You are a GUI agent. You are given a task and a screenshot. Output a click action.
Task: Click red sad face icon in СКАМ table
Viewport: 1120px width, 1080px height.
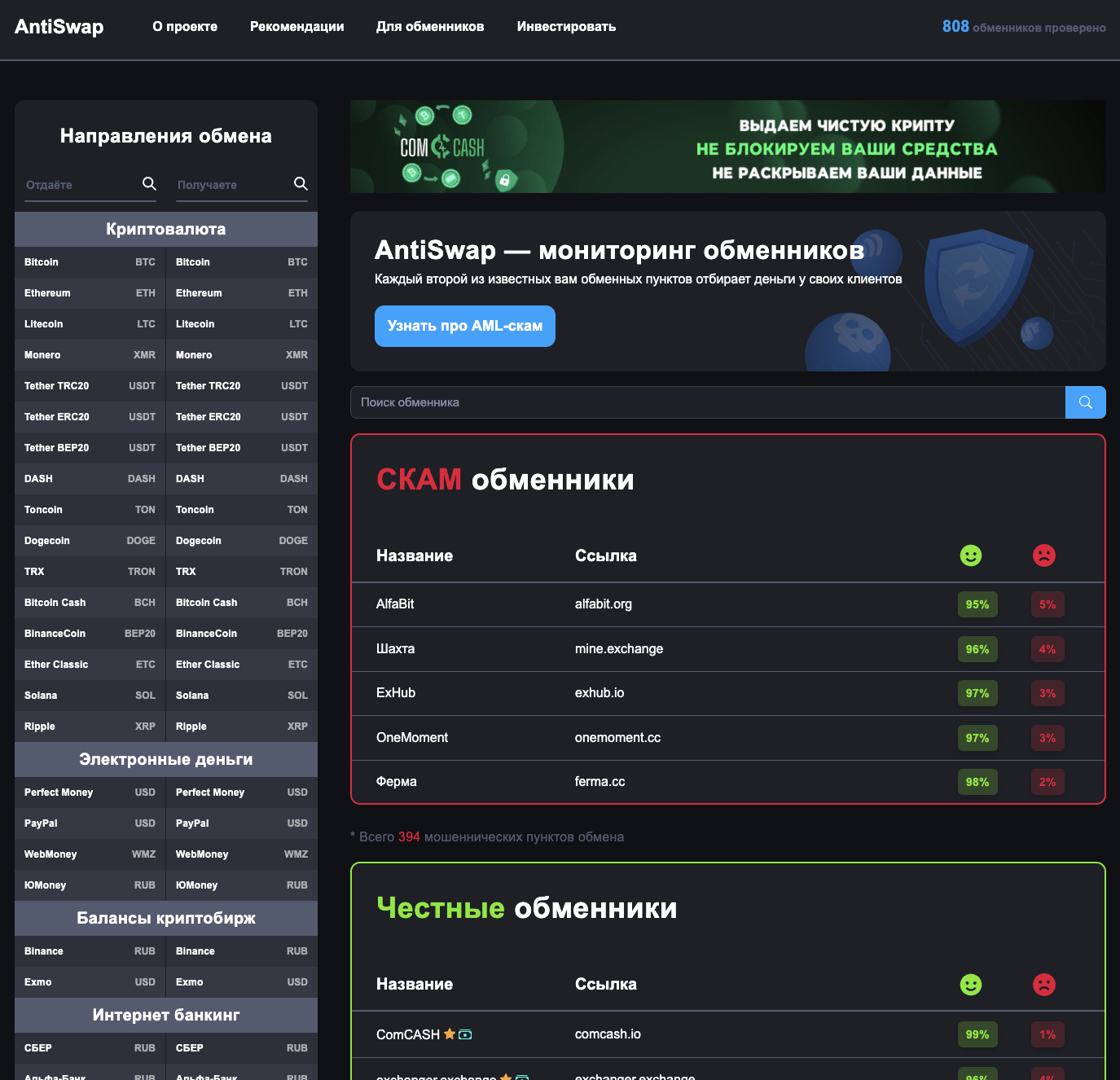1043,555
